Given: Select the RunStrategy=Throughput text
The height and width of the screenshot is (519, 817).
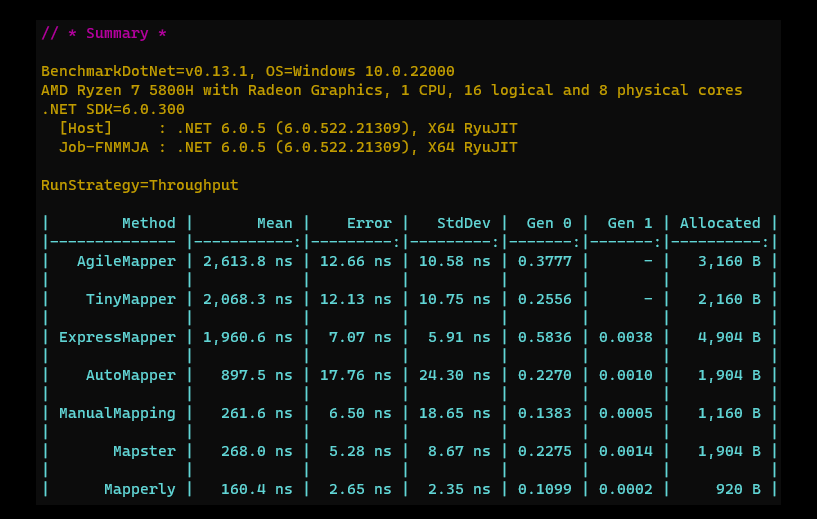Looking at the screenshot, I should coord(140,185).
